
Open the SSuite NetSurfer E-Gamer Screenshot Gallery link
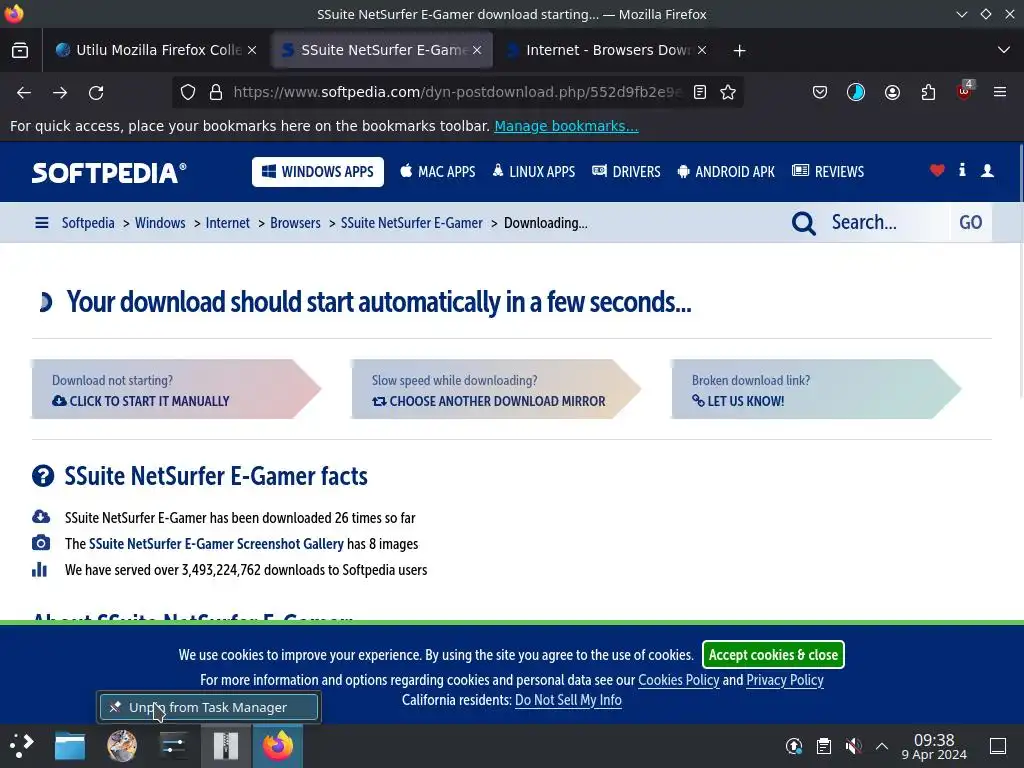click(216, 544)
